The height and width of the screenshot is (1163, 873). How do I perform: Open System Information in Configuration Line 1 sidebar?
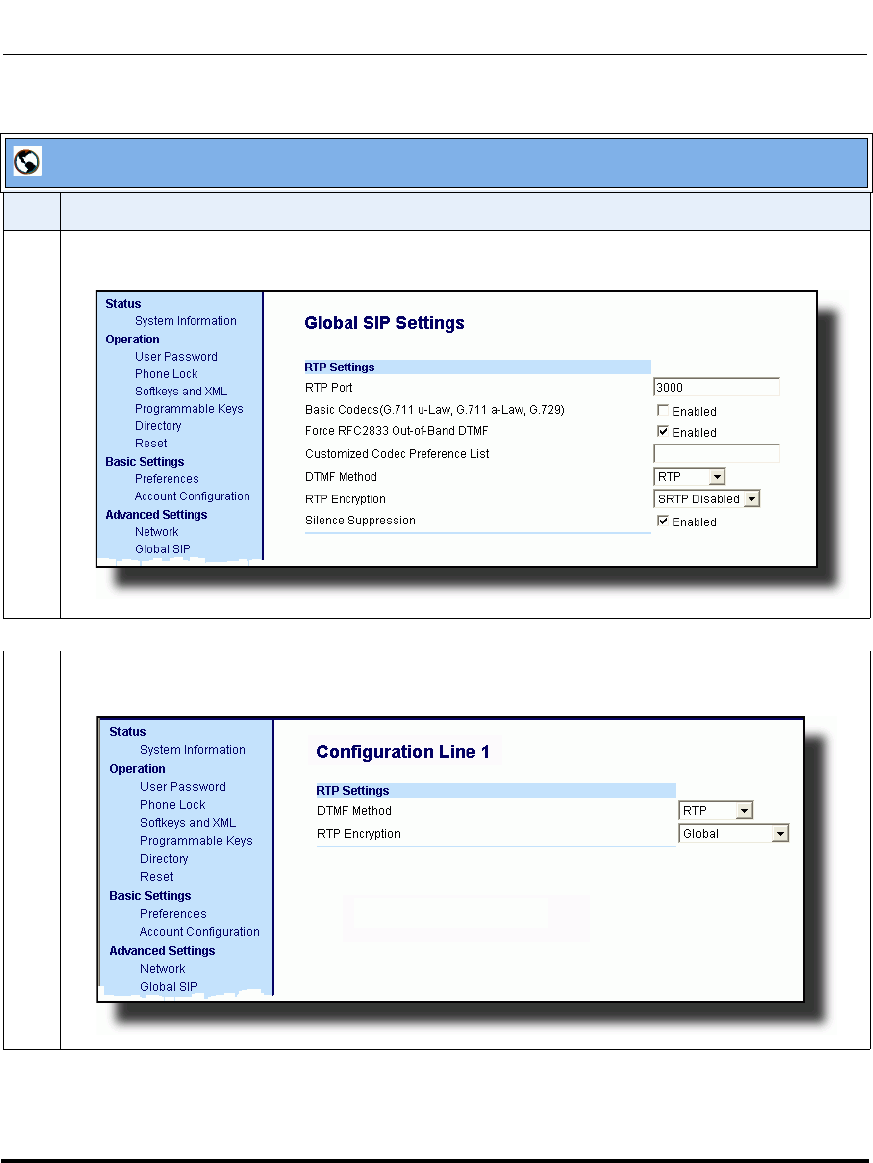(x=193, y=750)
